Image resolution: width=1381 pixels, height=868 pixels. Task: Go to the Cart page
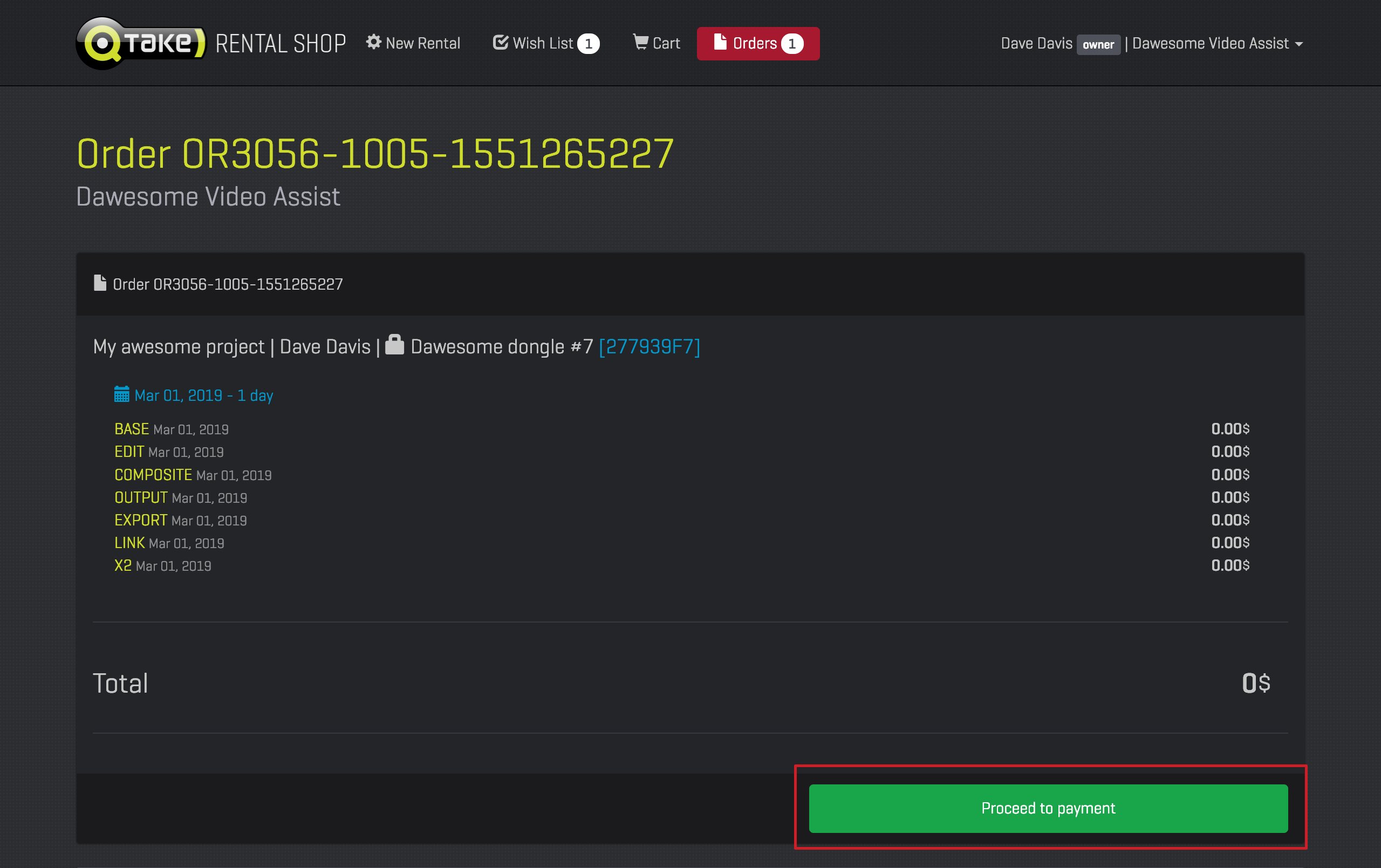click(x=666, y=44)
